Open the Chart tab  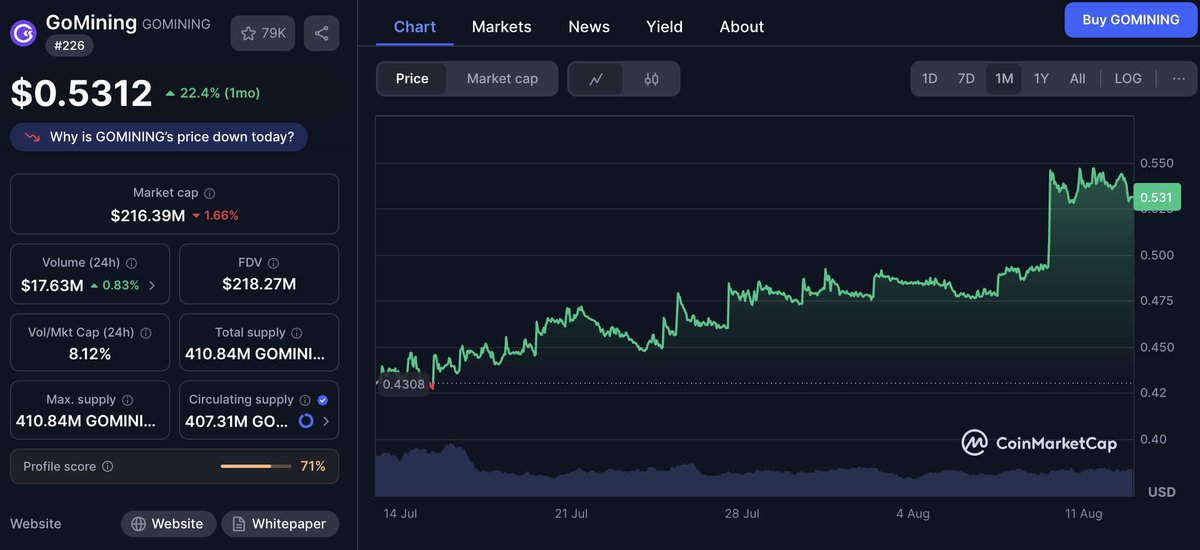pyautogui.click(x=415, y=27)
